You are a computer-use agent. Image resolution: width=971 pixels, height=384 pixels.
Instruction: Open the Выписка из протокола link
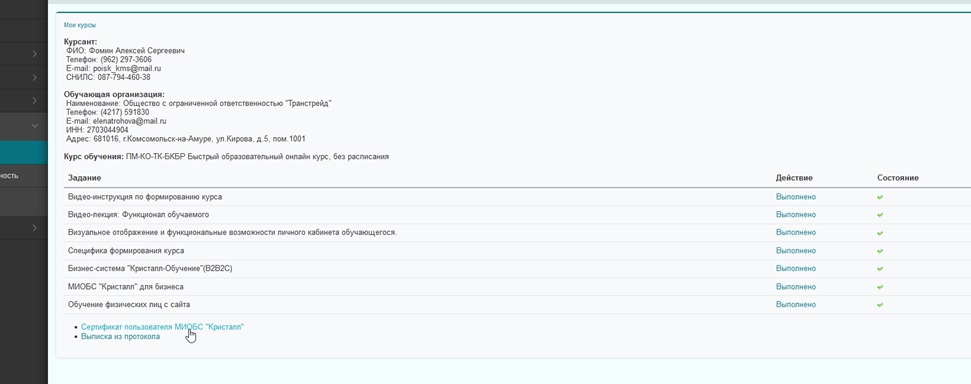pos(120,336)
